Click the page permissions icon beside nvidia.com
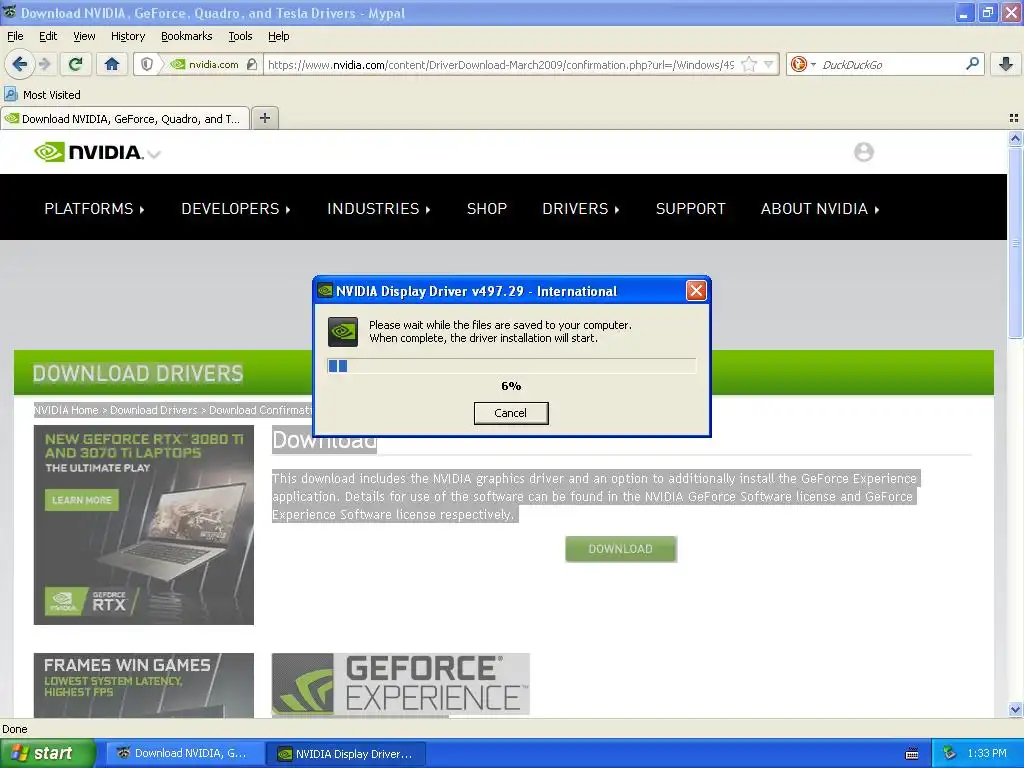The width and height of the screenshot is (1024, 768). pyautogui.click(x=252, y=64)
